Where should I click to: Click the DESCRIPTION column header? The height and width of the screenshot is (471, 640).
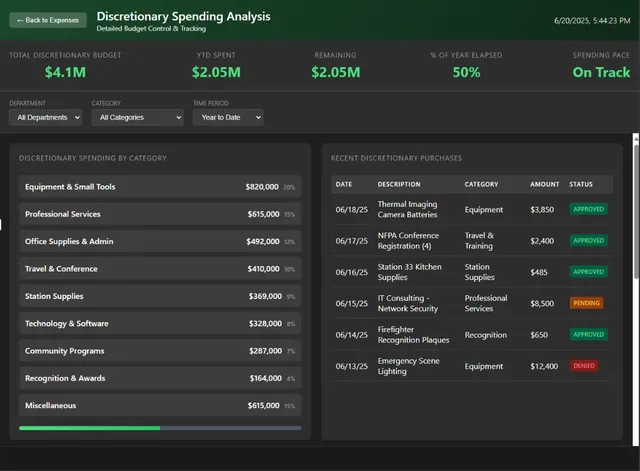coord(399,184)
